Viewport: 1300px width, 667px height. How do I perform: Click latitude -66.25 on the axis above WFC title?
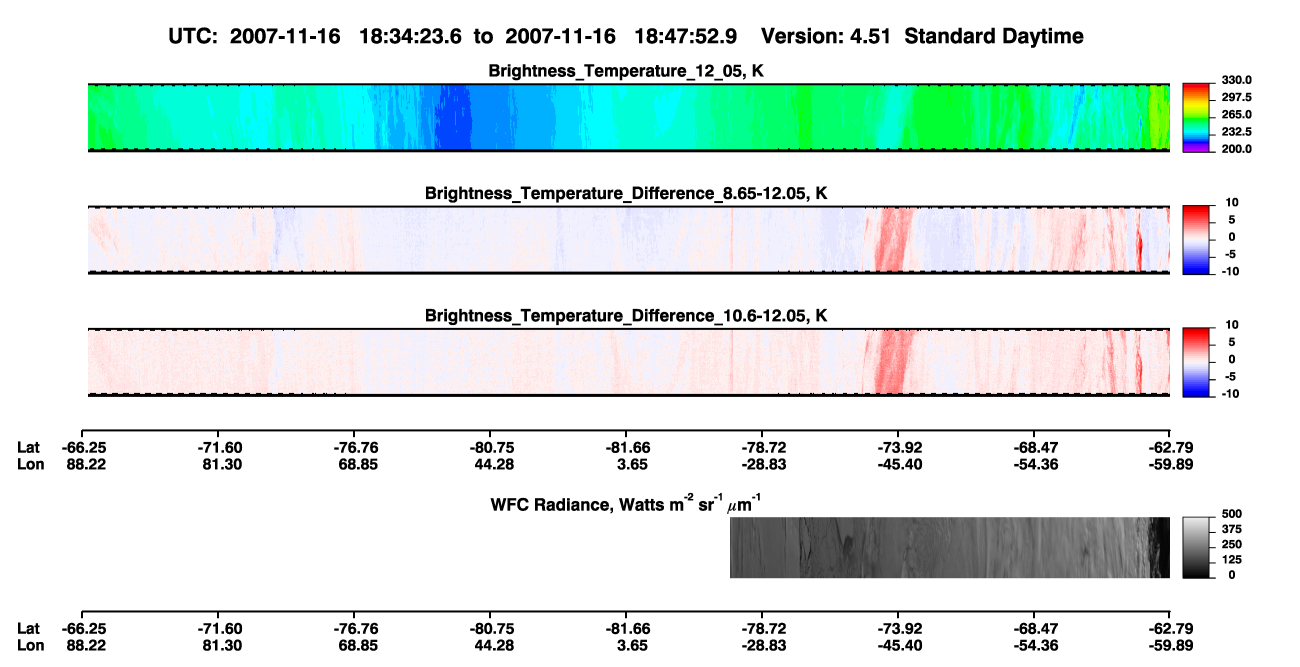click(x=83, y=448)
